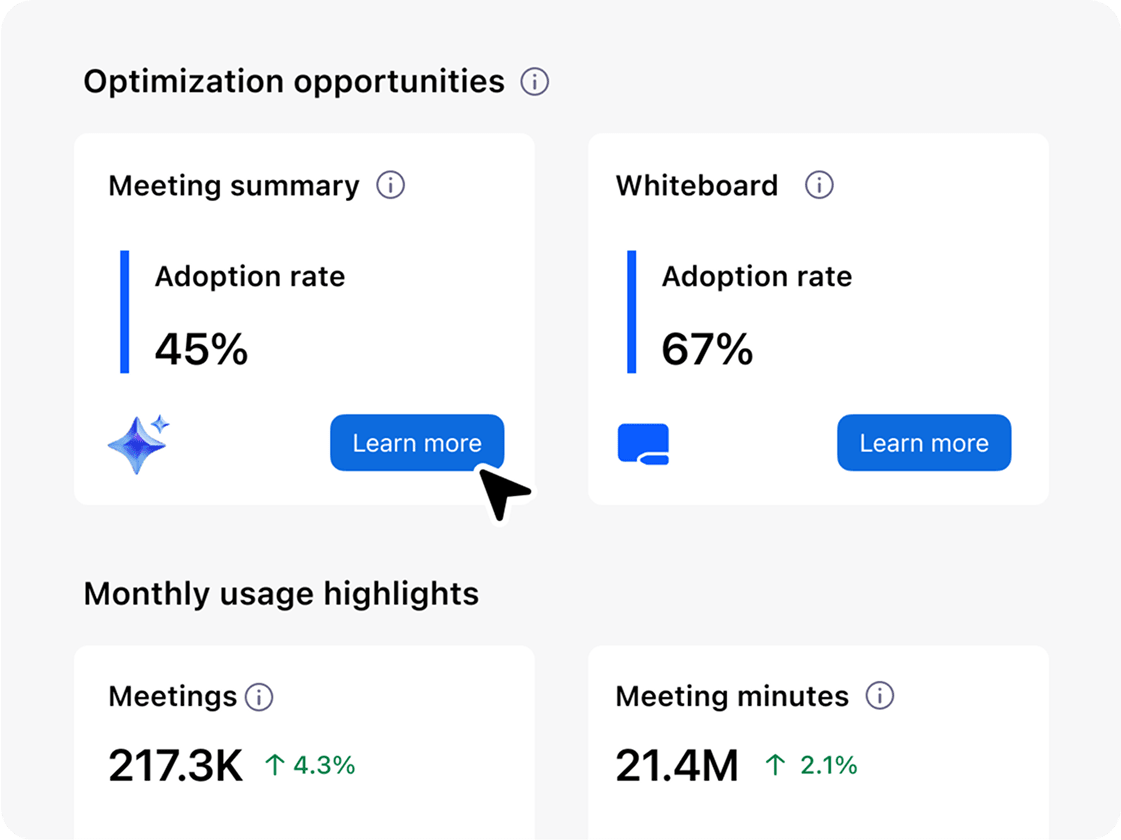This screenshot has width=1121, height=840.
Task: Click info icon beside Meeting minutes
Action: [879, 697]
